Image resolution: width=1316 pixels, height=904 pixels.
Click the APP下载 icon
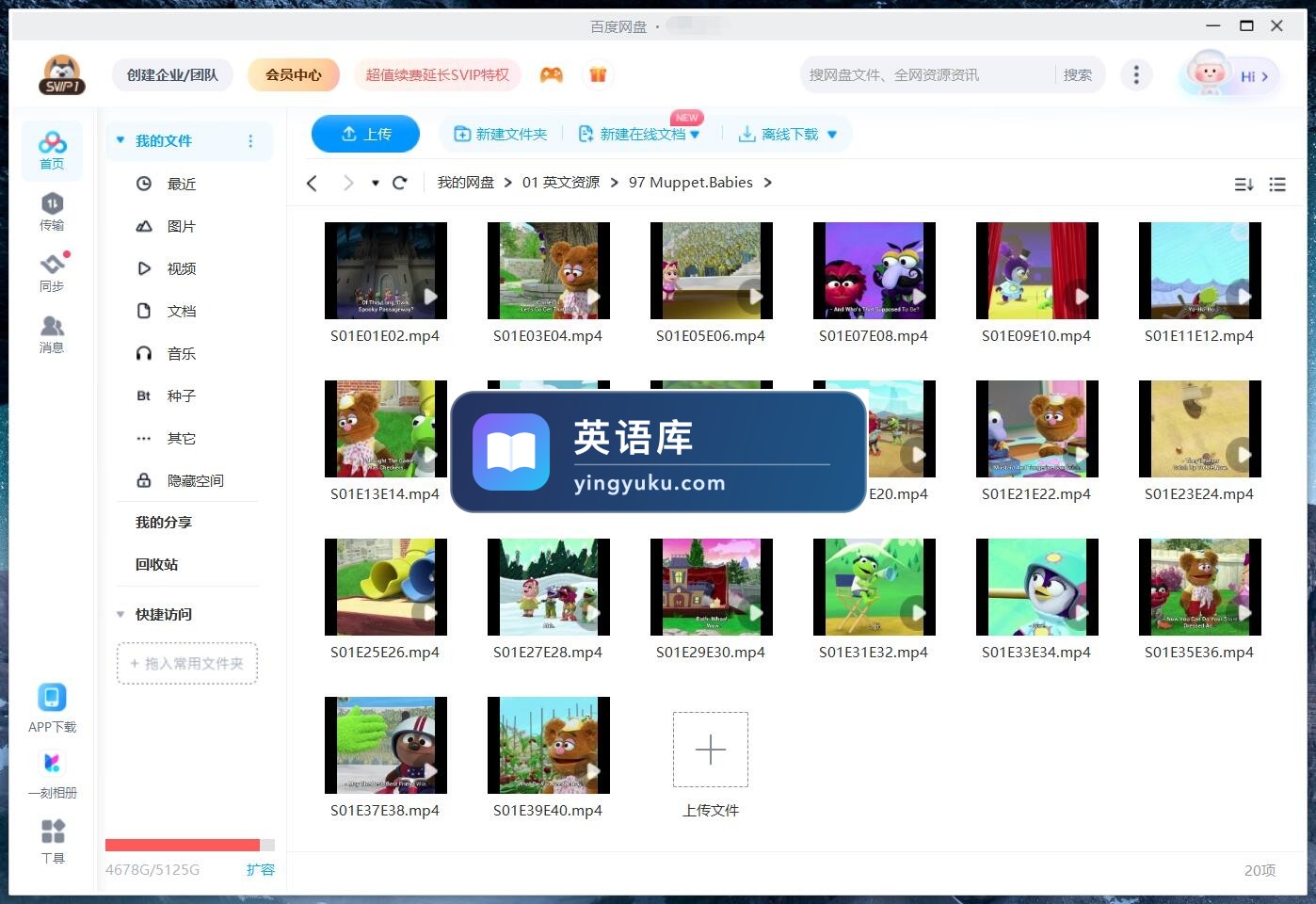[x=52, y=698]
